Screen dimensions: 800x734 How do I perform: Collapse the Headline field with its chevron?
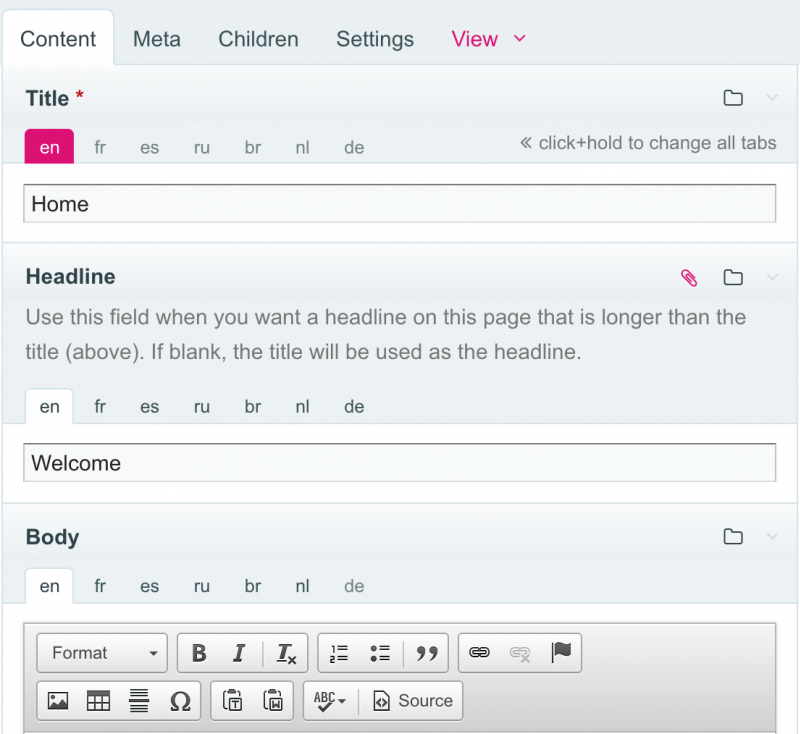(772, 277)
